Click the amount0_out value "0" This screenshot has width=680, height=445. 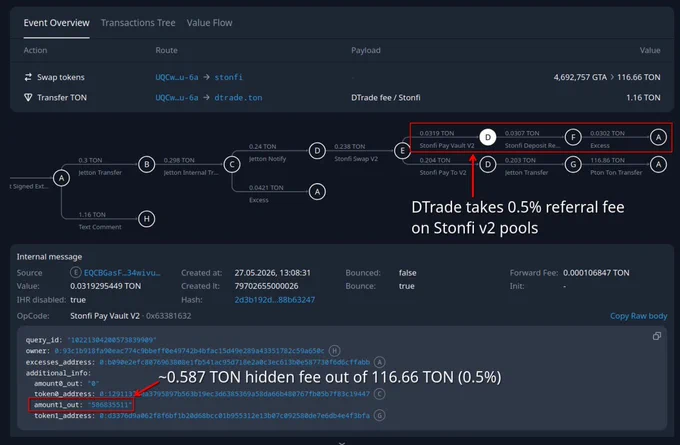[x=93, y=383]
